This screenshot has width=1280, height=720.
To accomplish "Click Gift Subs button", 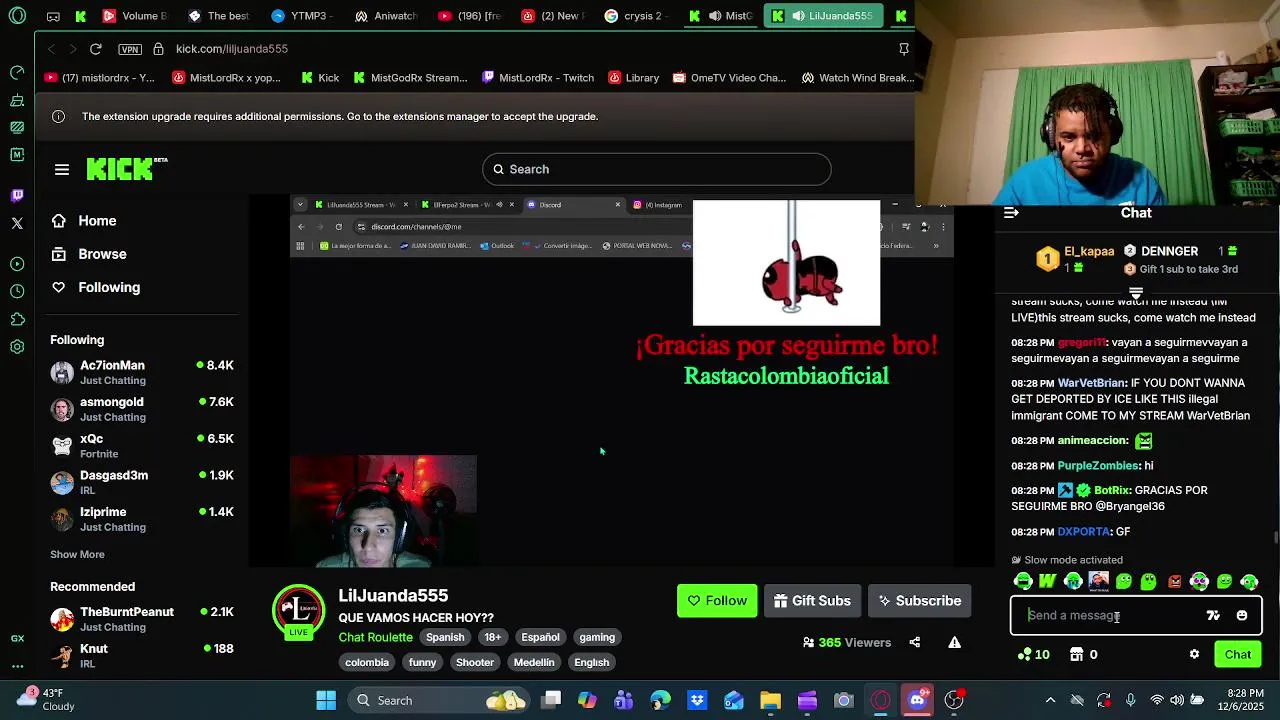I will (x=812, y=601).
